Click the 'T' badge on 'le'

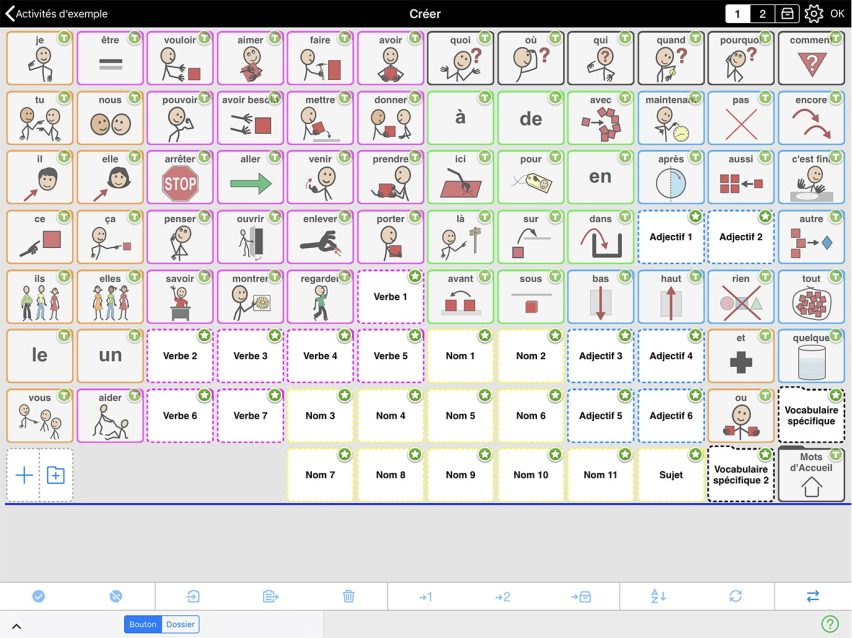click(x=64, y=335)
